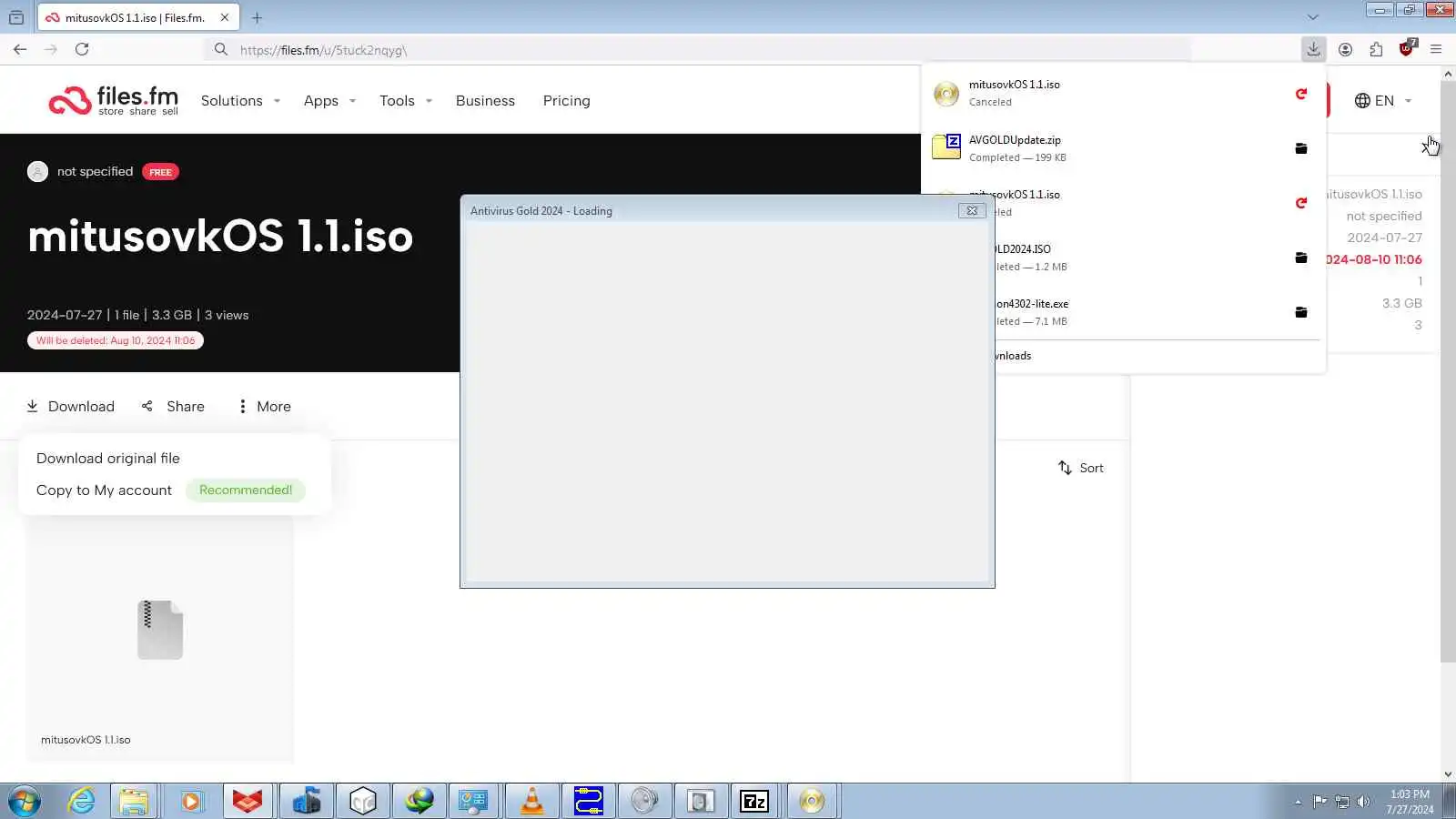Open the More options menu

click(264, 407)
